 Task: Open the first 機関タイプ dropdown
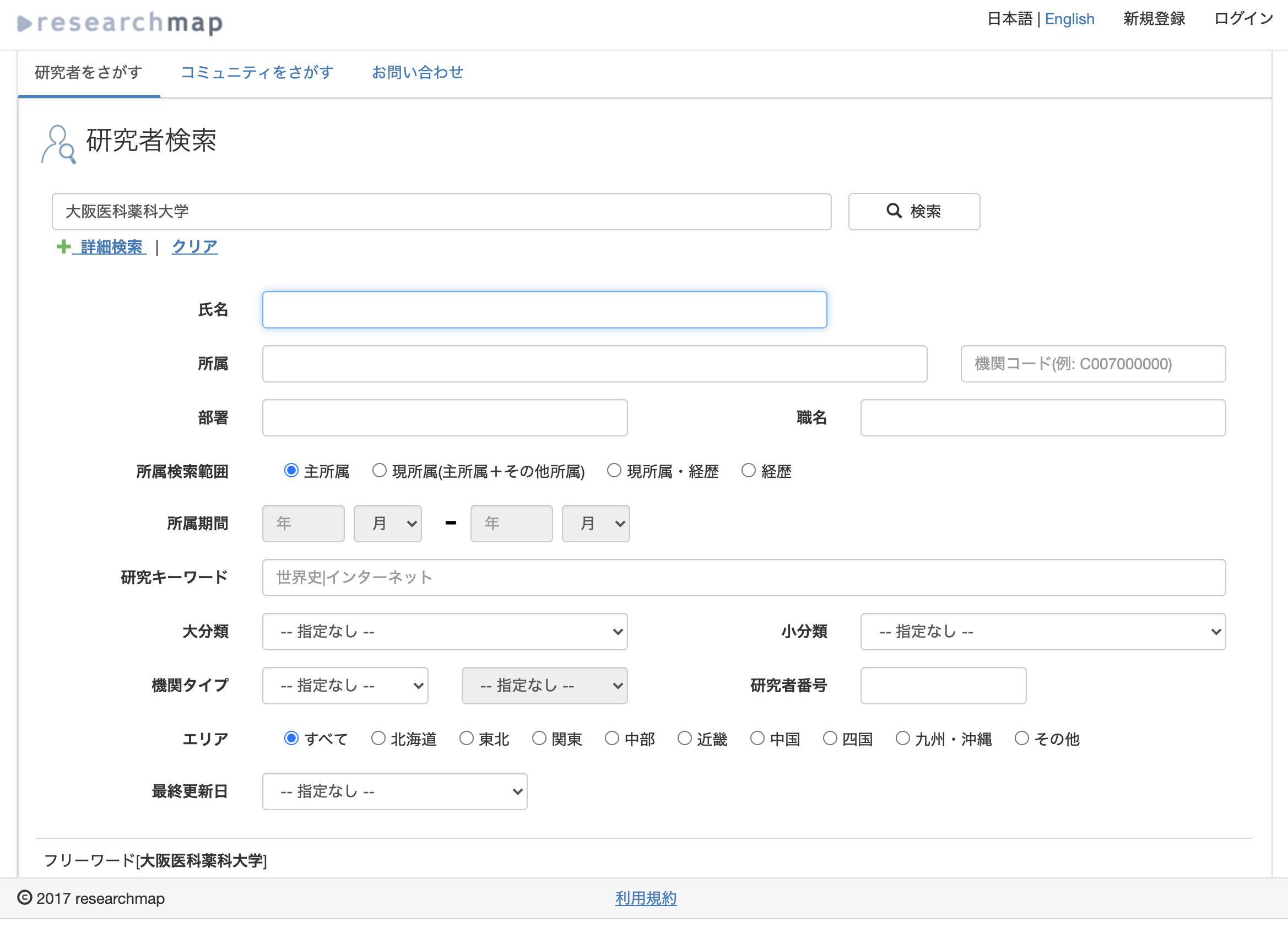coord(345,685)
